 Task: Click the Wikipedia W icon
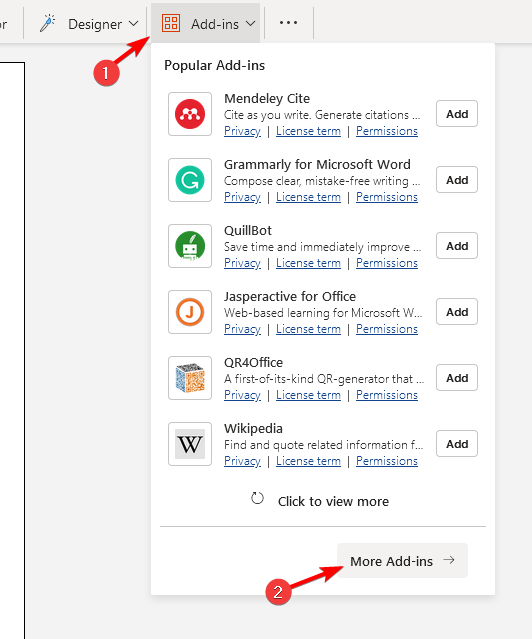[x=190, y=444]
